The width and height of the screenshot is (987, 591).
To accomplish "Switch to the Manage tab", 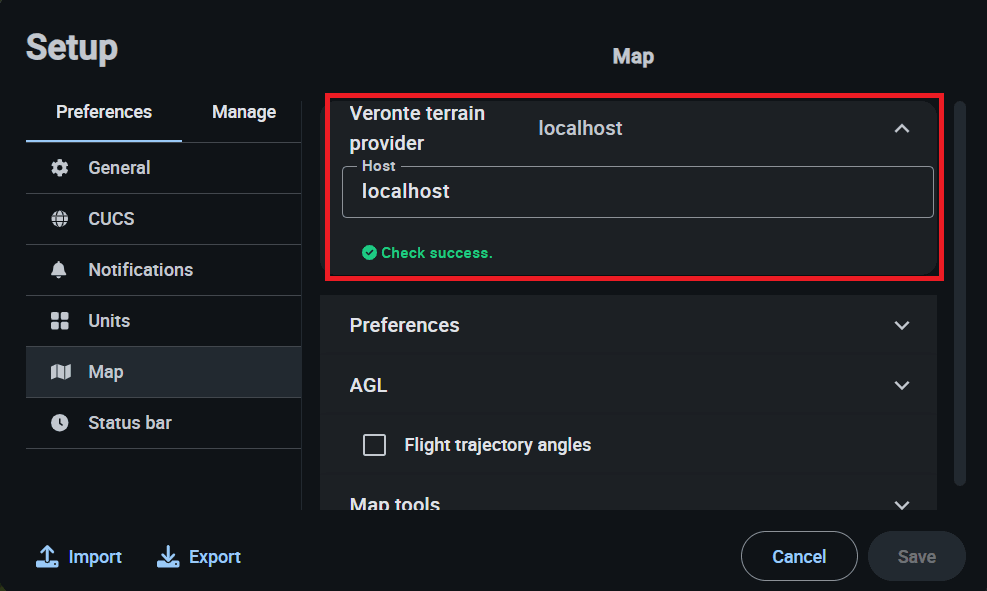I will click(244, 112).
